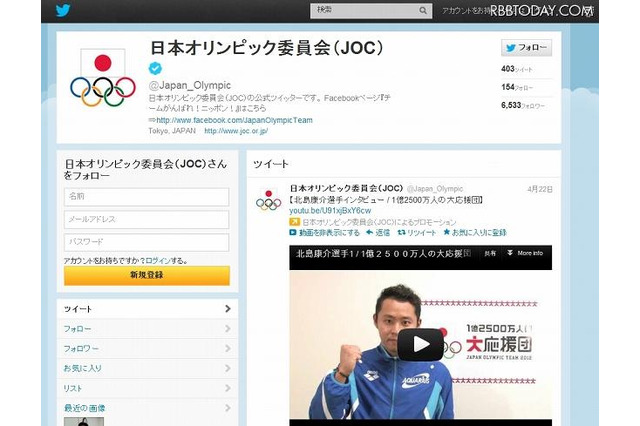Hide video with 動画を非表示にする
640x426 pixels.
[x=324, y=233]
